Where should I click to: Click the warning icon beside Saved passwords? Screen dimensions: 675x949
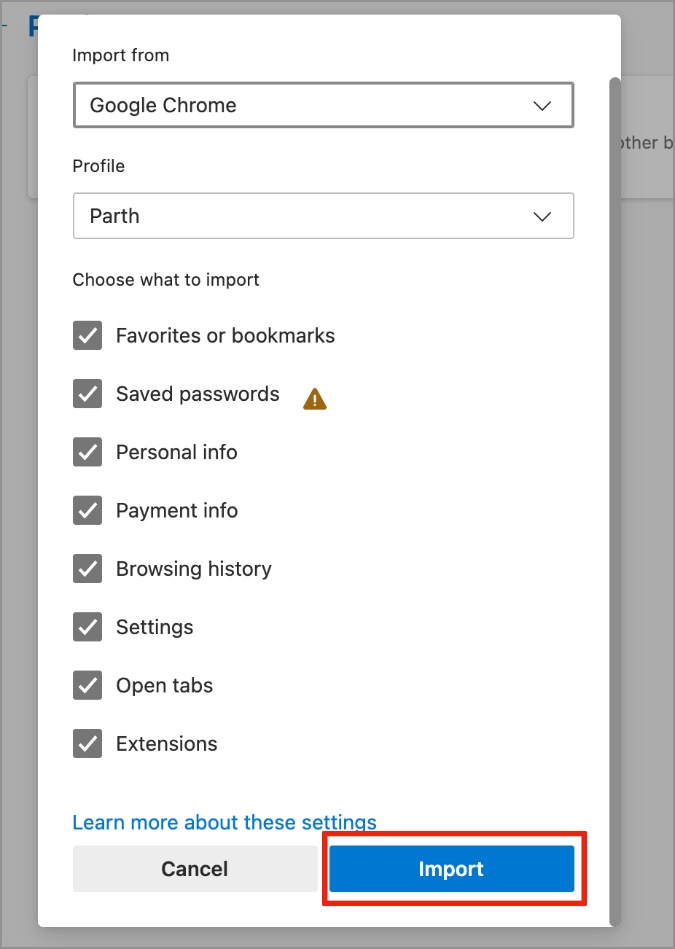(315, 399)
